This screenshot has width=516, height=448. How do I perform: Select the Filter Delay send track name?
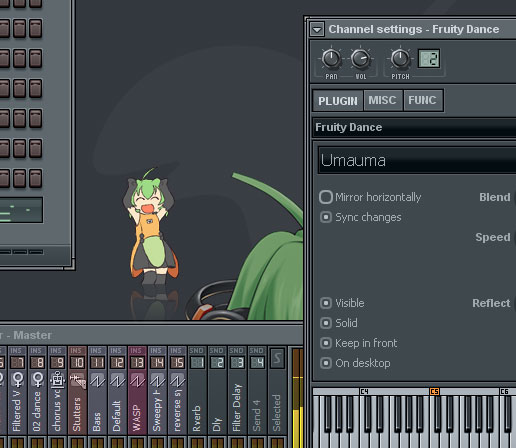[237, 408]
